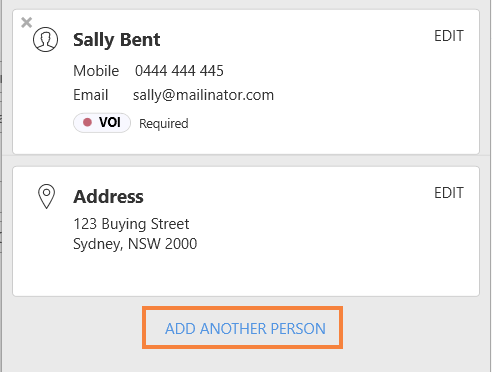Click the person avatar icon
Screen dimensions: 492x372
pos(45,39)
